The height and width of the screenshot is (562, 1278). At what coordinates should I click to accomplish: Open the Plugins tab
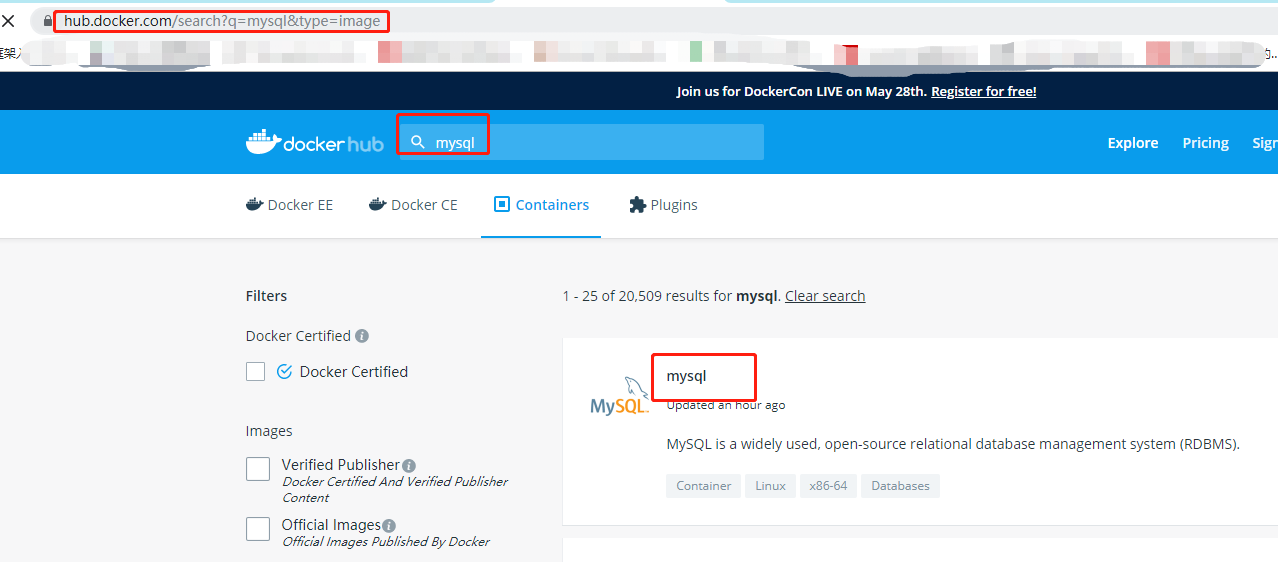[x=663, y=205]
